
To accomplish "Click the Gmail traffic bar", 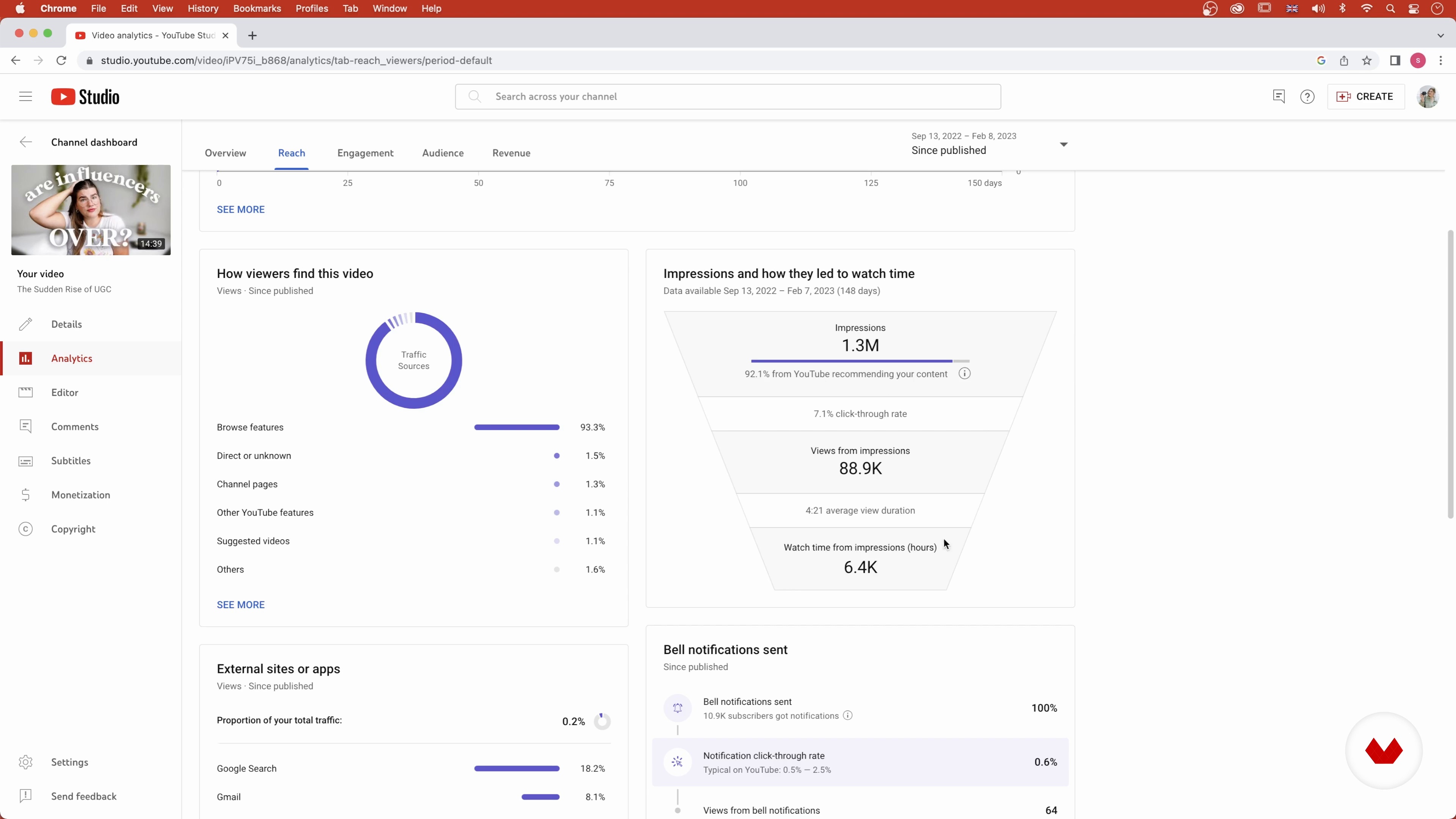I will (x=540, y=797).
